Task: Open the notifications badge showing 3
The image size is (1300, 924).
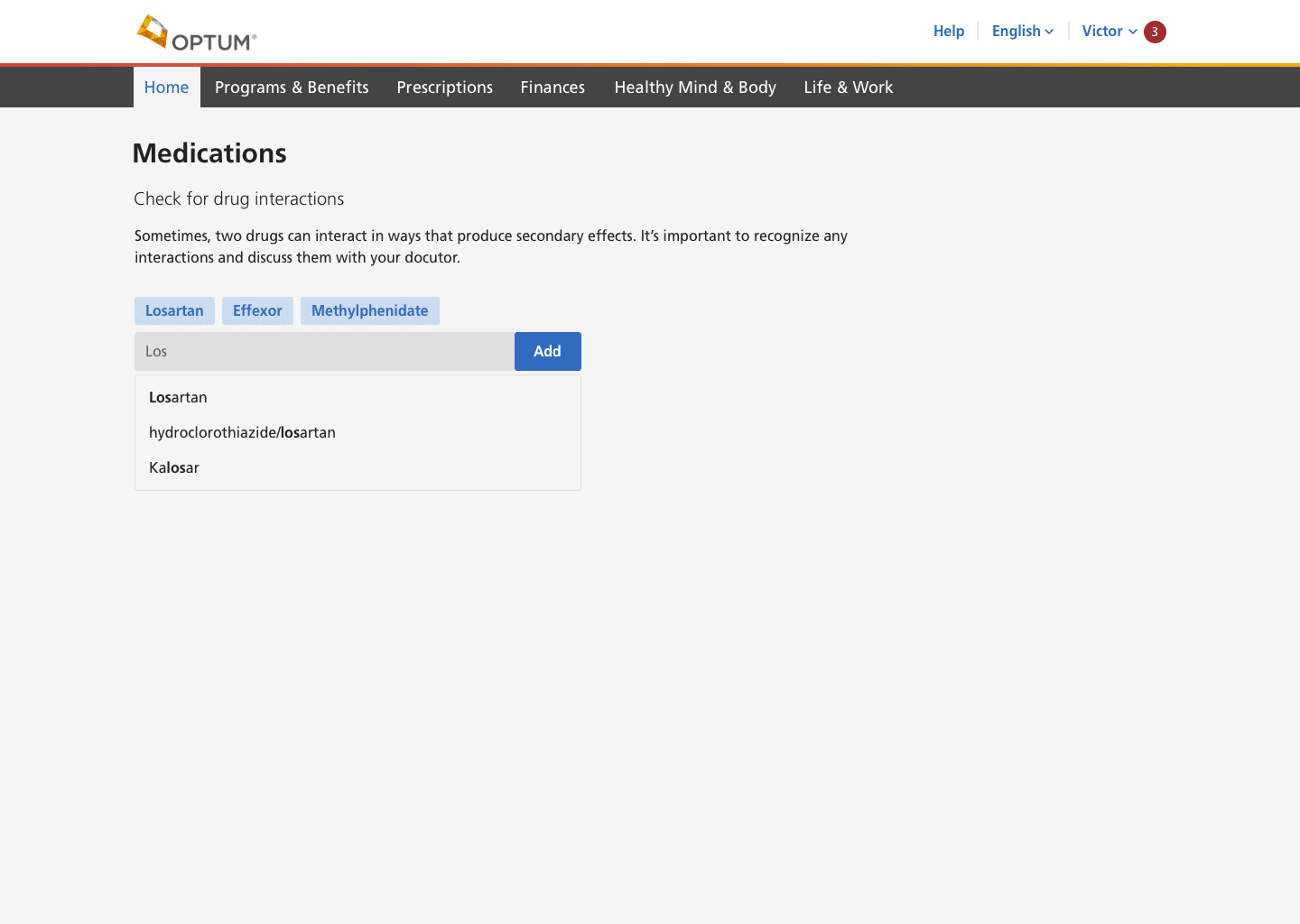Action: (x=1154, y=32)
